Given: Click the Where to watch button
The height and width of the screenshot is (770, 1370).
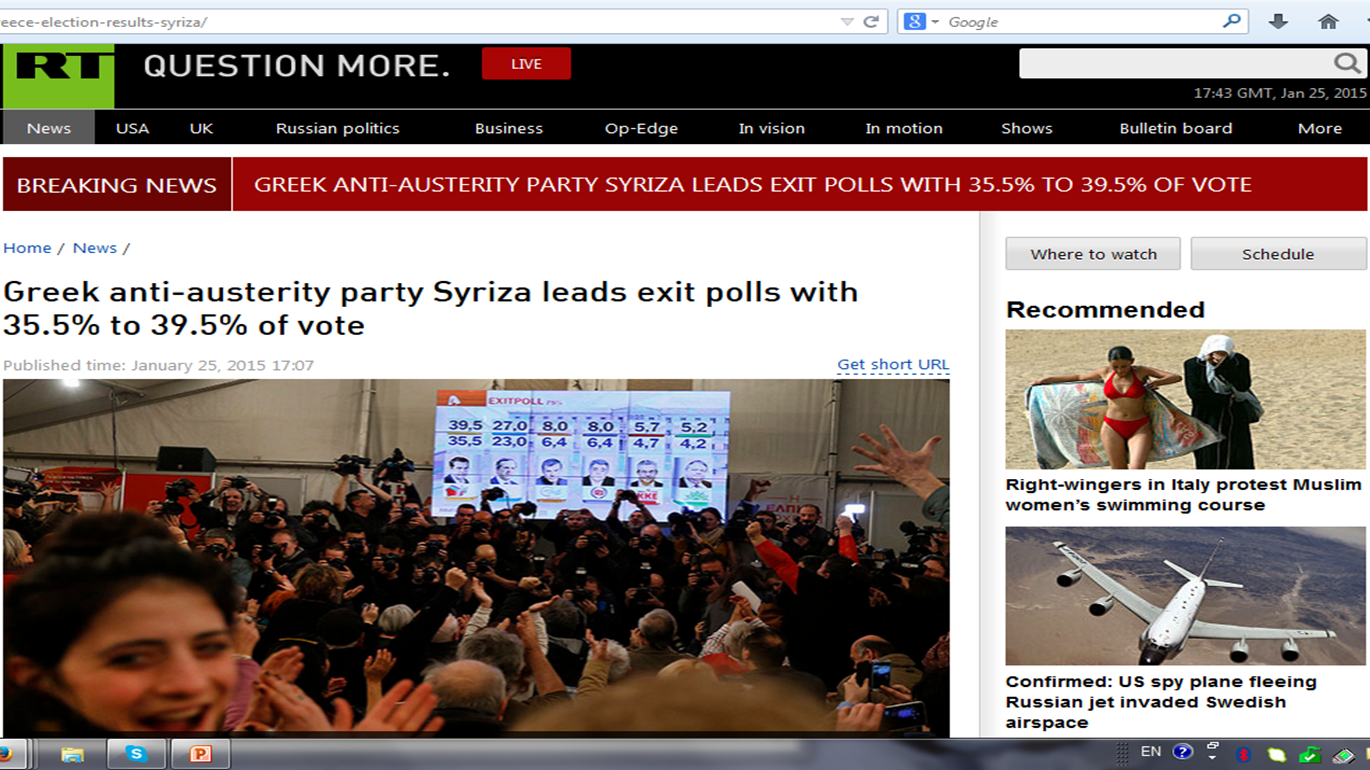Looking at the screenshot, I should click(x=1093, y=254).
